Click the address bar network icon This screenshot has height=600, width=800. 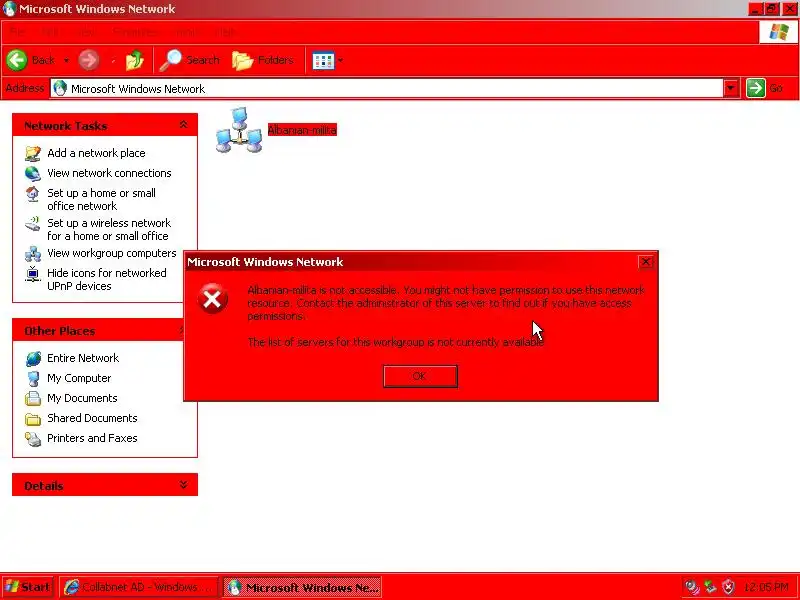tap(60, 88)
